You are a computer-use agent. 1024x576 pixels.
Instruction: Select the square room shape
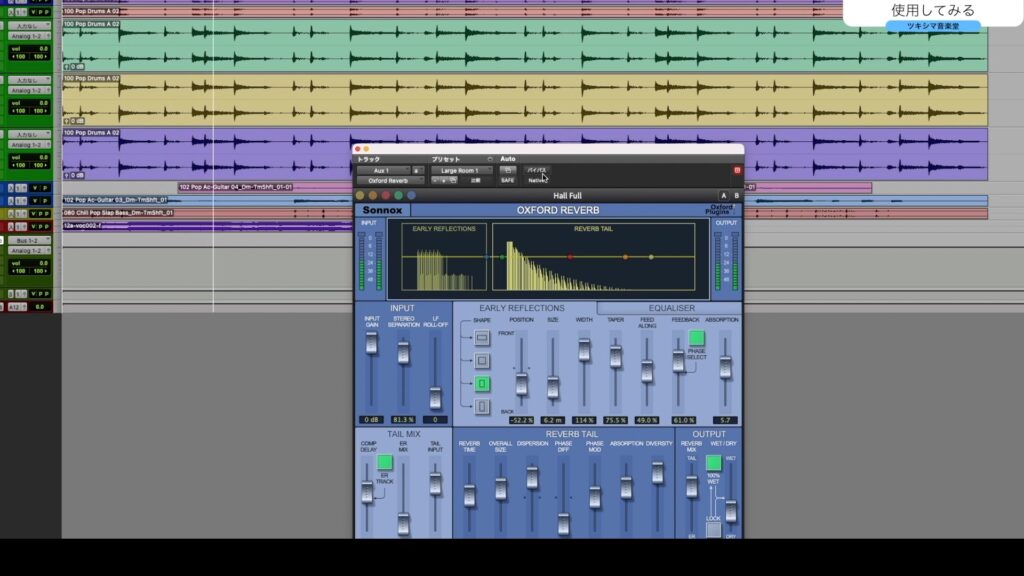click(x=482, y=360)
